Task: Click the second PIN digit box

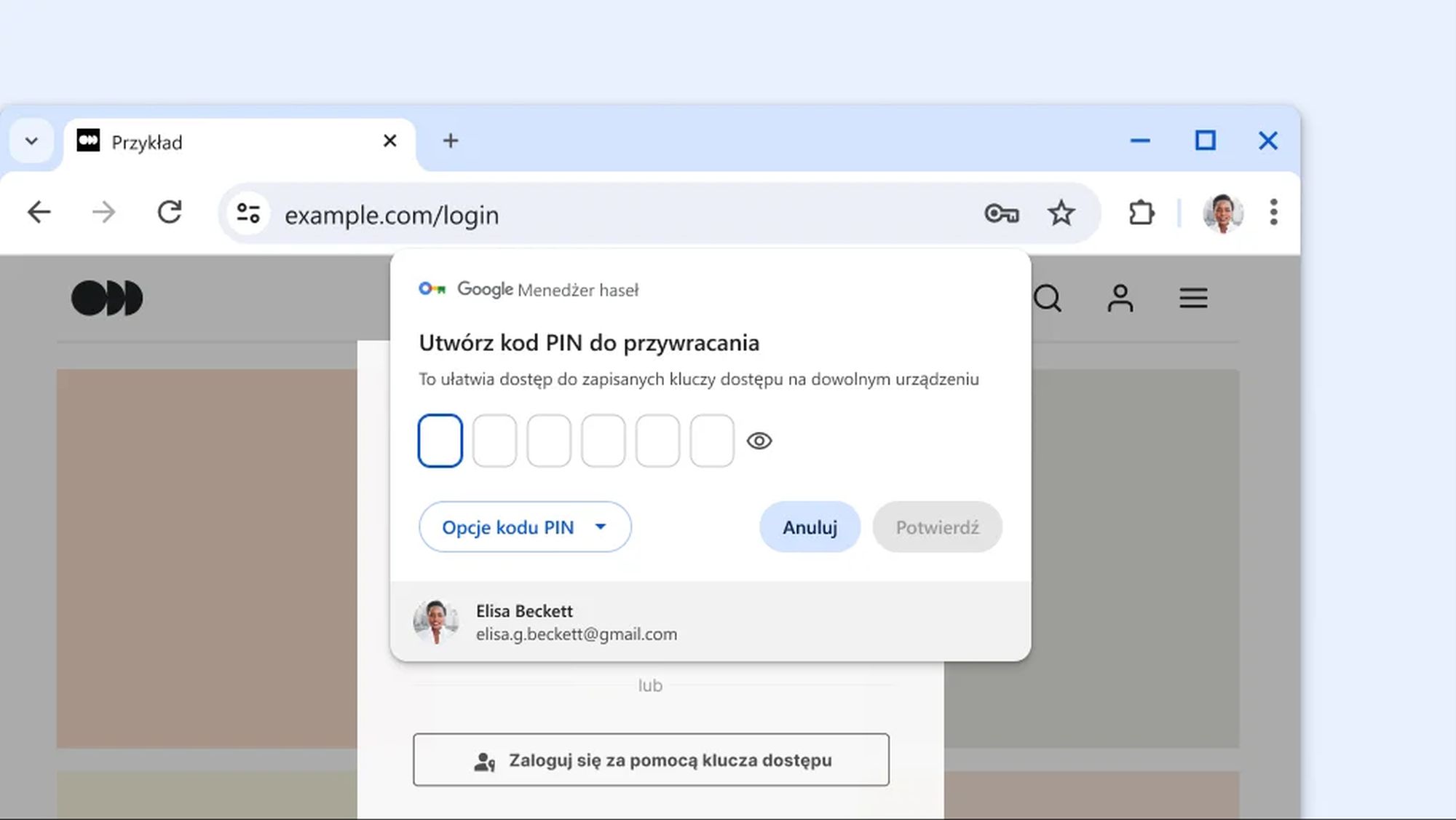Action: pos(494,441)
